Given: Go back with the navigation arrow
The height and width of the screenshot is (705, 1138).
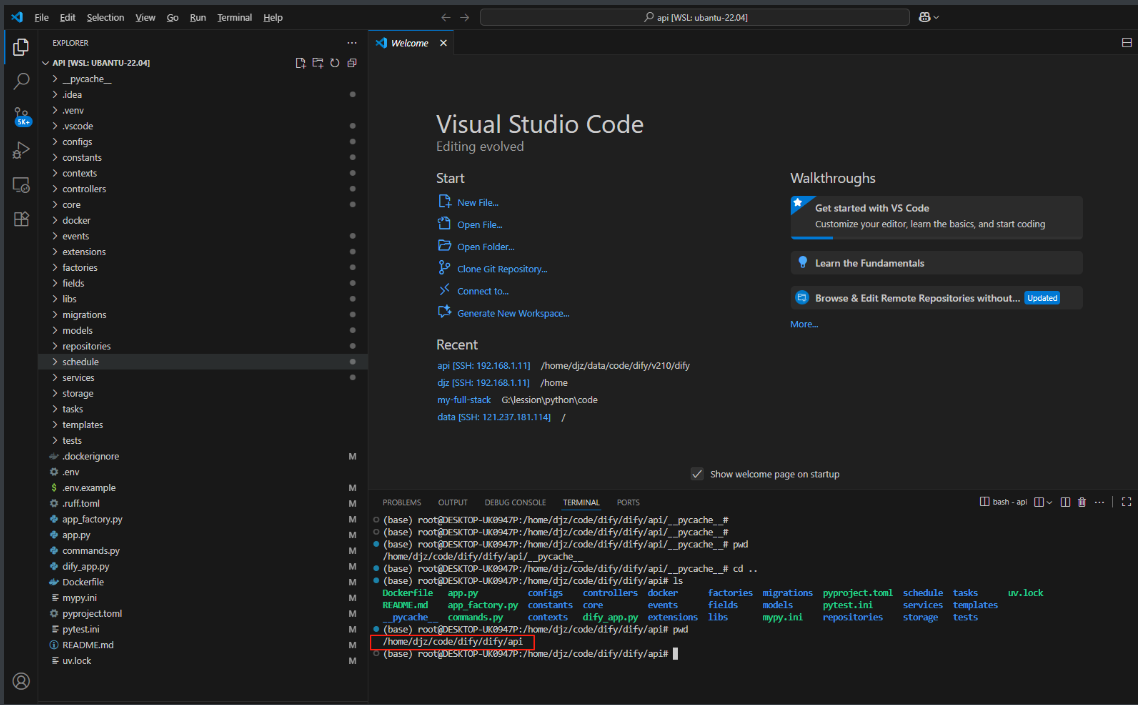Looking at the screenshot, I should click(x=446, y=17).
